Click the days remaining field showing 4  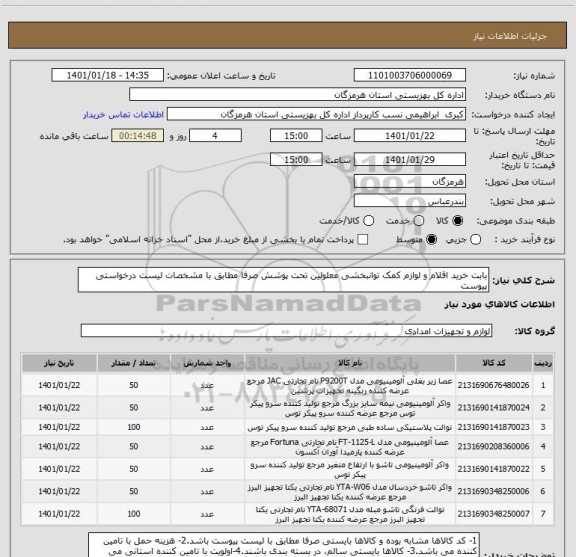(x=215, y=136)
